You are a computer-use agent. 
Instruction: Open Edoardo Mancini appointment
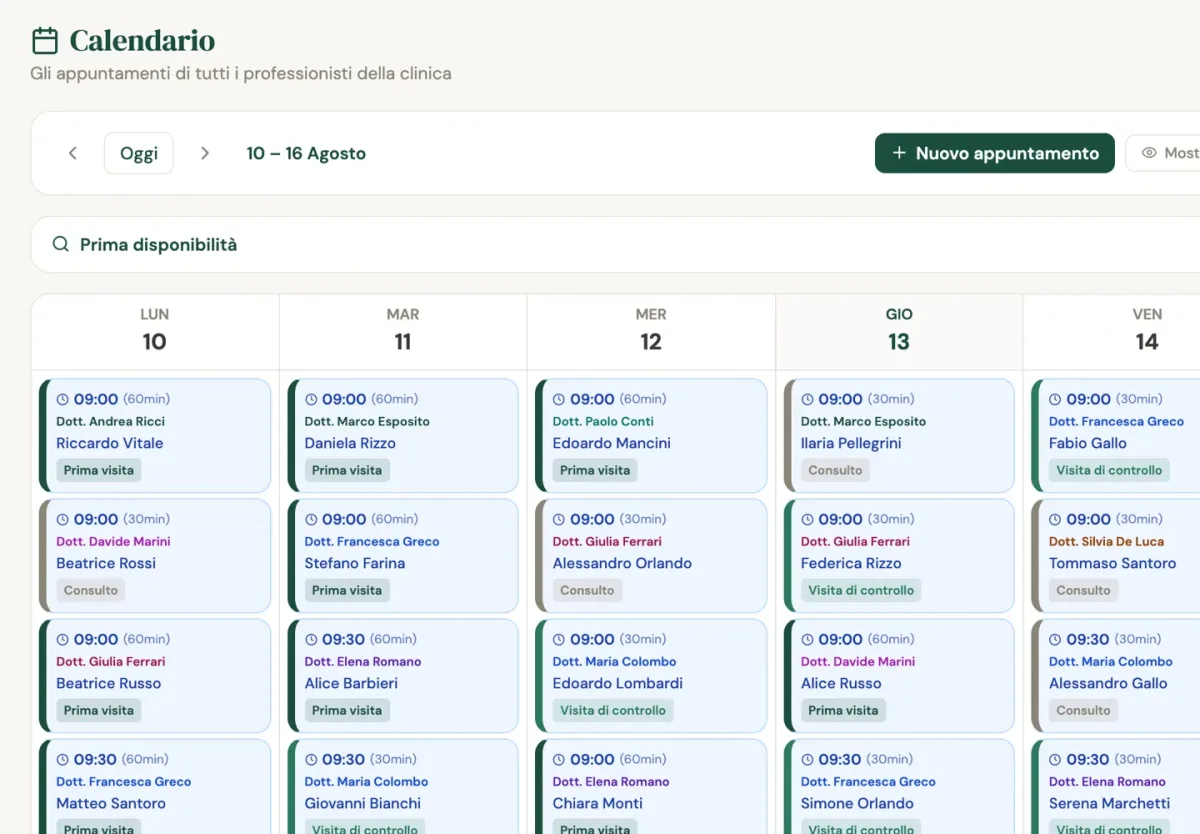pyautogui.click(x=651, y=435)
